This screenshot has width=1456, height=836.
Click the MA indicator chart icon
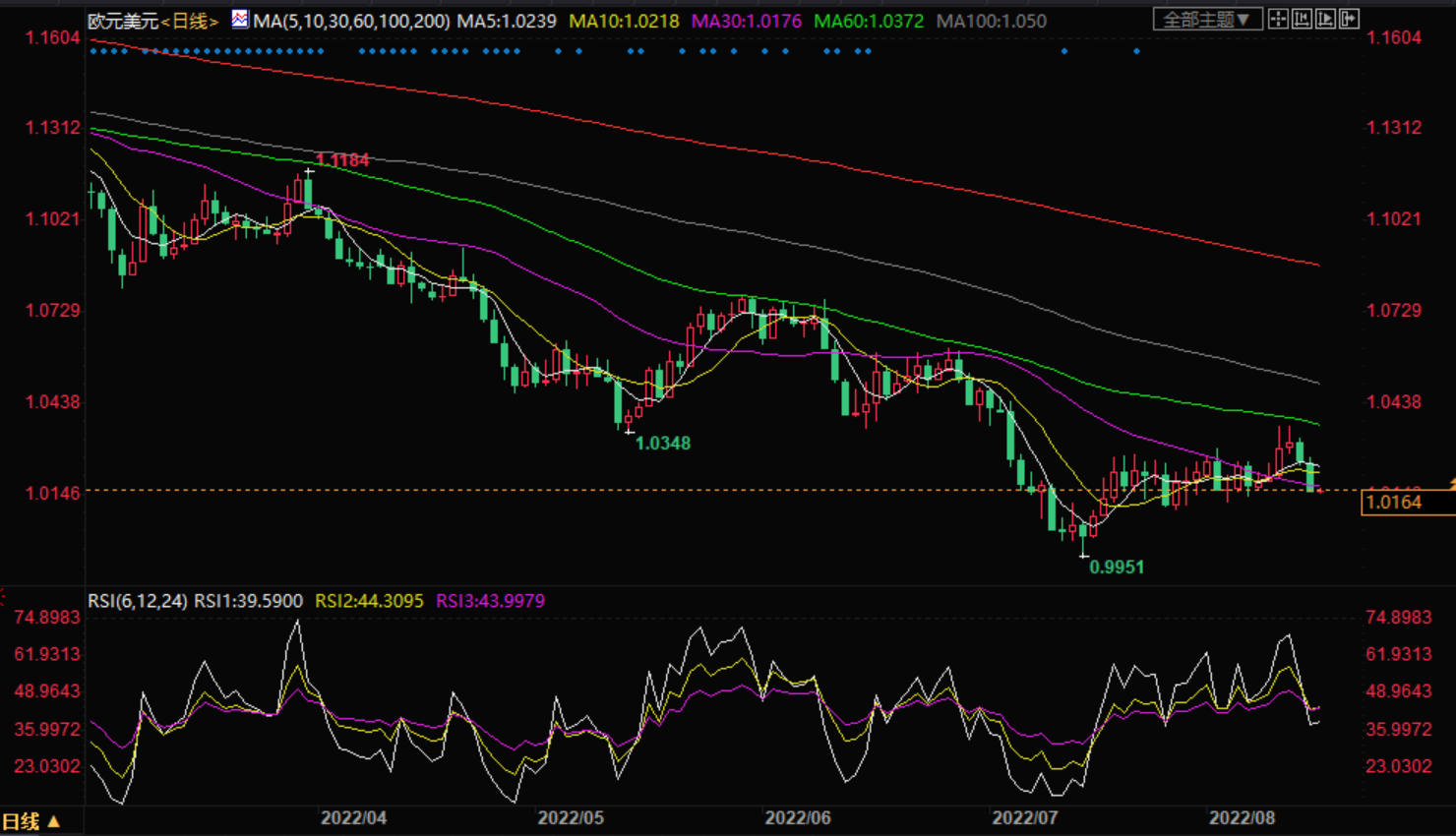(x=240, y=19)
